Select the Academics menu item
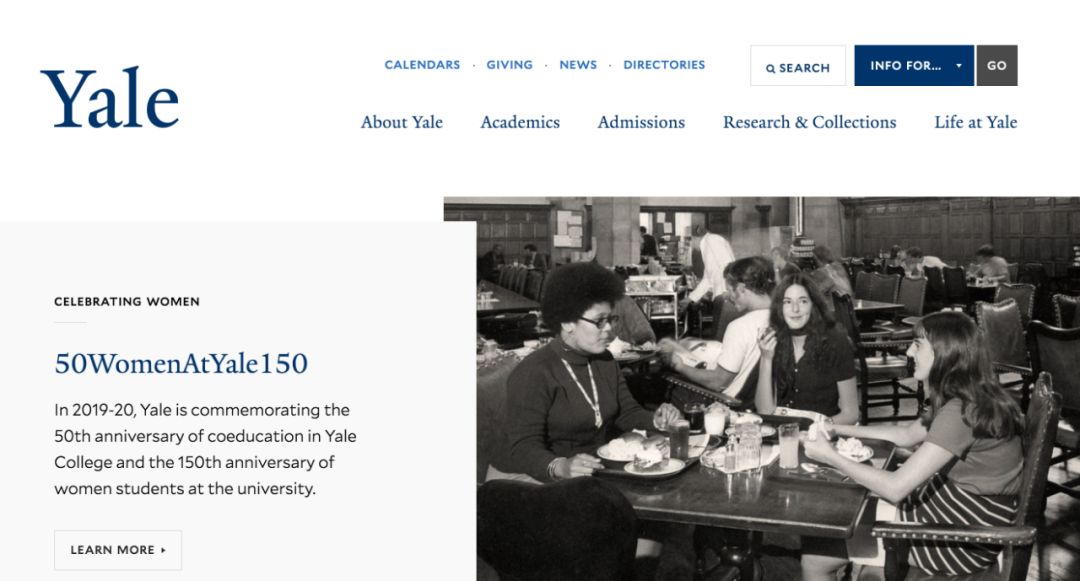The width and height of the screenshot is (1080, 581). click(x=520, y=122)
